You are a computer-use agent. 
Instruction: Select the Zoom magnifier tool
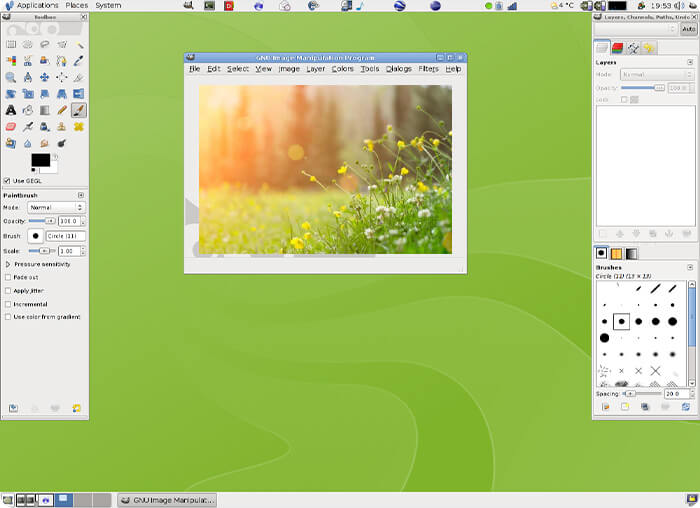(x=11, y=77)
